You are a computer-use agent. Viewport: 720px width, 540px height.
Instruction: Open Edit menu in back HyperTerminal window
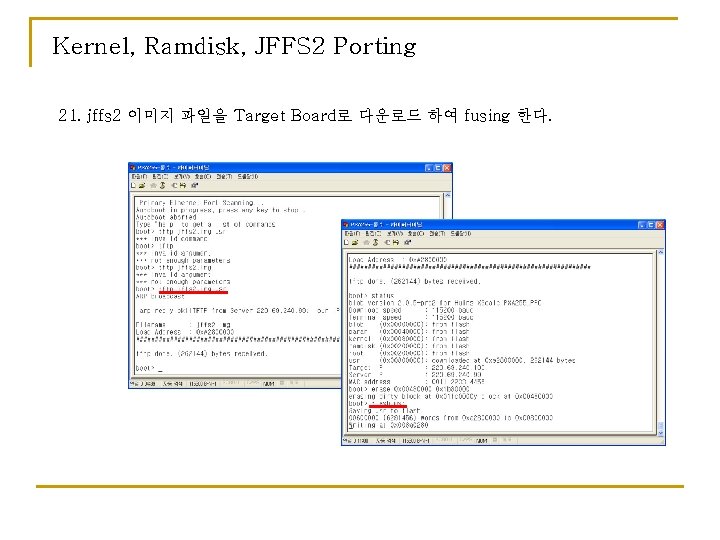160,177
